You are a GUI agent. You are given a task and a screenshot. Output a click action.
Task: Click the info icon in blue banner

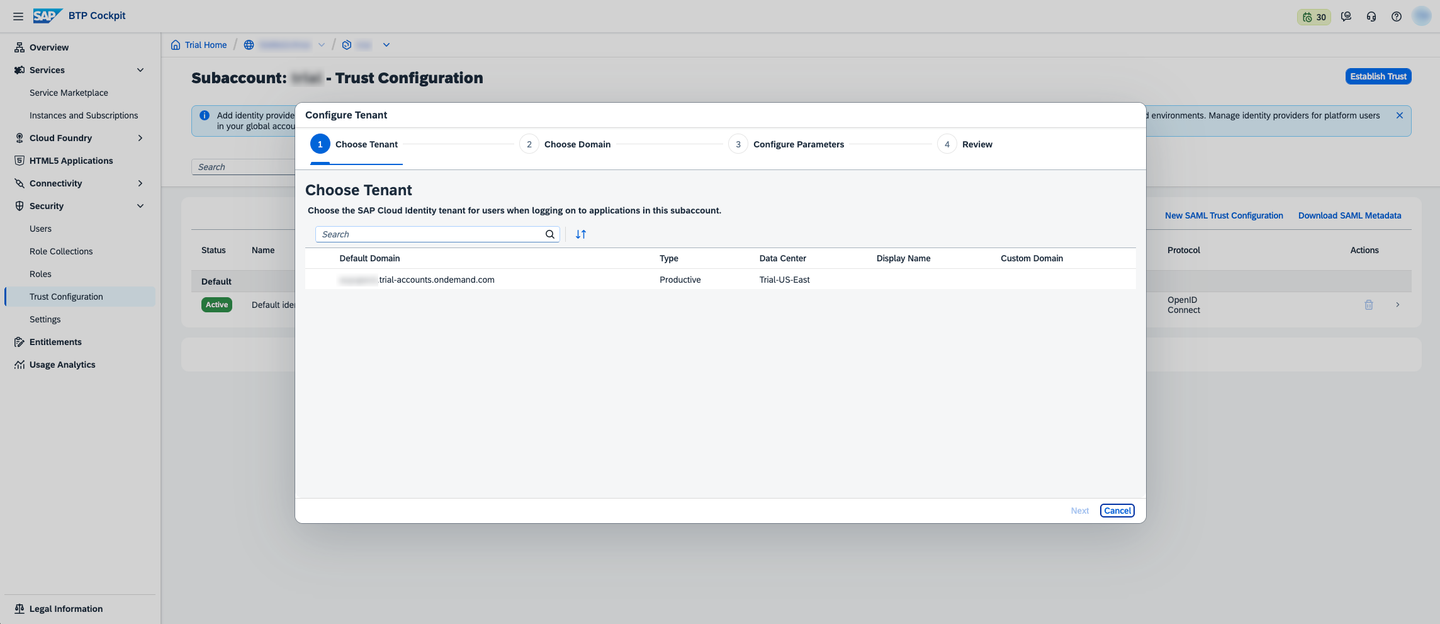(205, 116)
